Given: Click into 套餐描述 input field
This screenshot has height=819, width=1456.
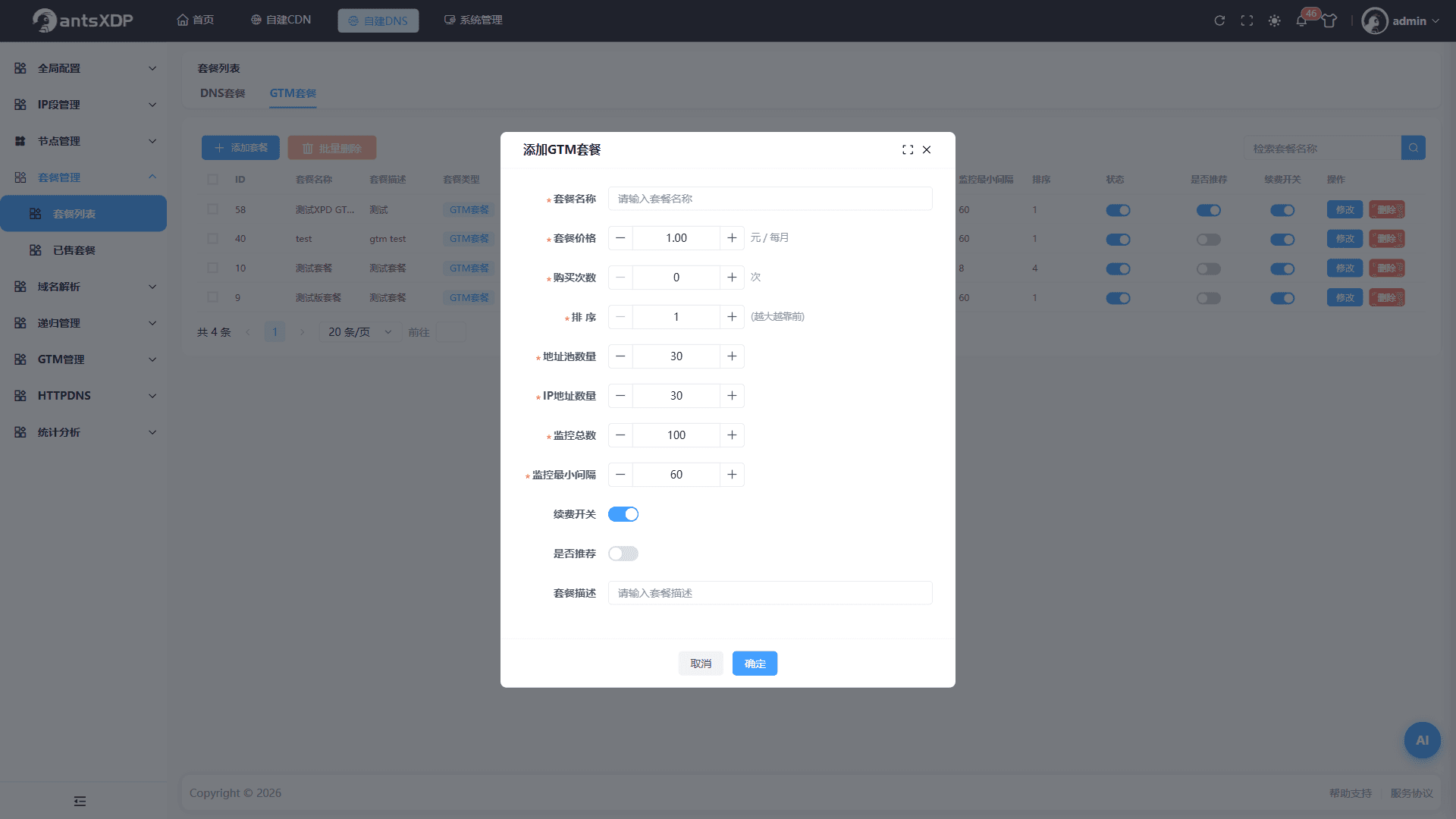Looking at the screenshot, I should 770,593.
